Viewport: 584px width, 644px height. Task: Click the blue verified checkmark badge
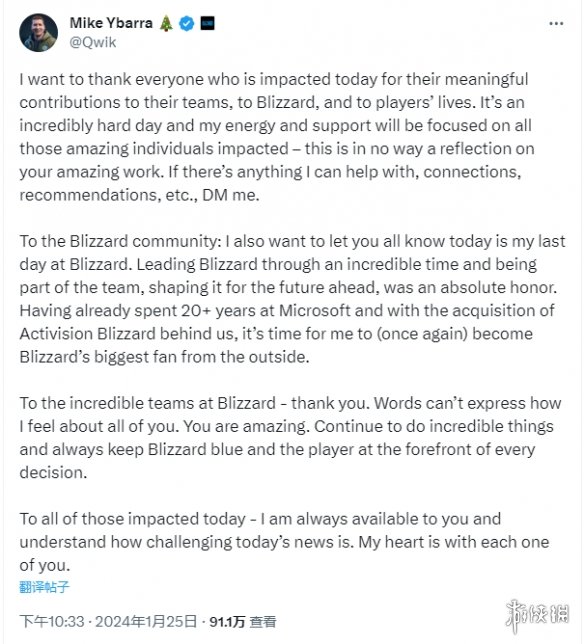(x=187, y=23)
